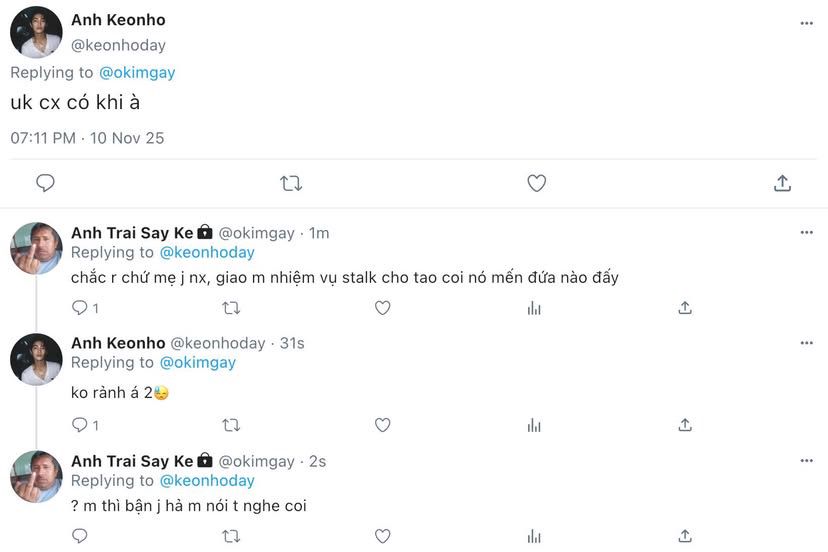This screenshot has height=552, width=828.
Task: Share the main tweet via upload icon
Action: (783, 183)
